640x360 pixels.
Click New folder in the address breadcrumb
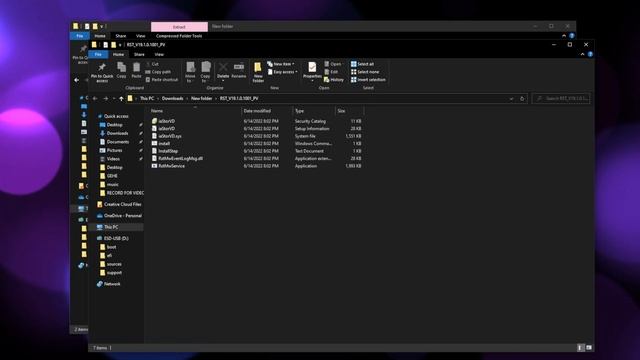[202, 98]
